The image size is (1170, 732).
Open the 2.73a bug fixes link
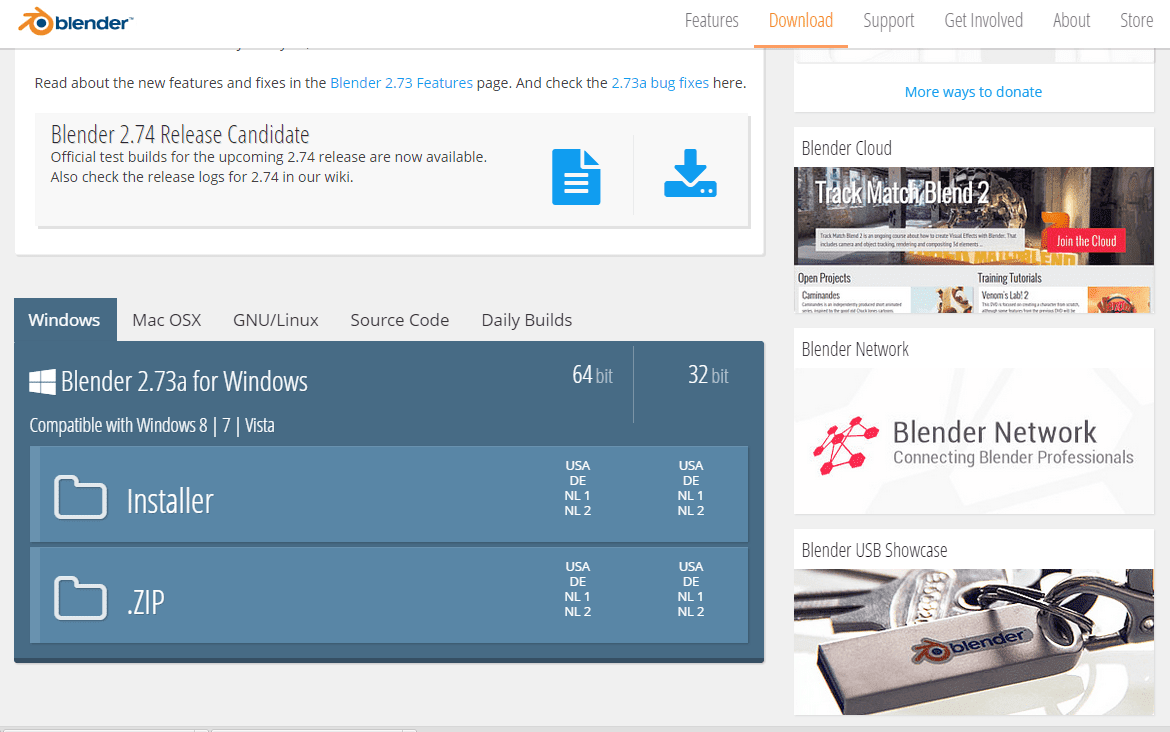click(x=660, y=83)
